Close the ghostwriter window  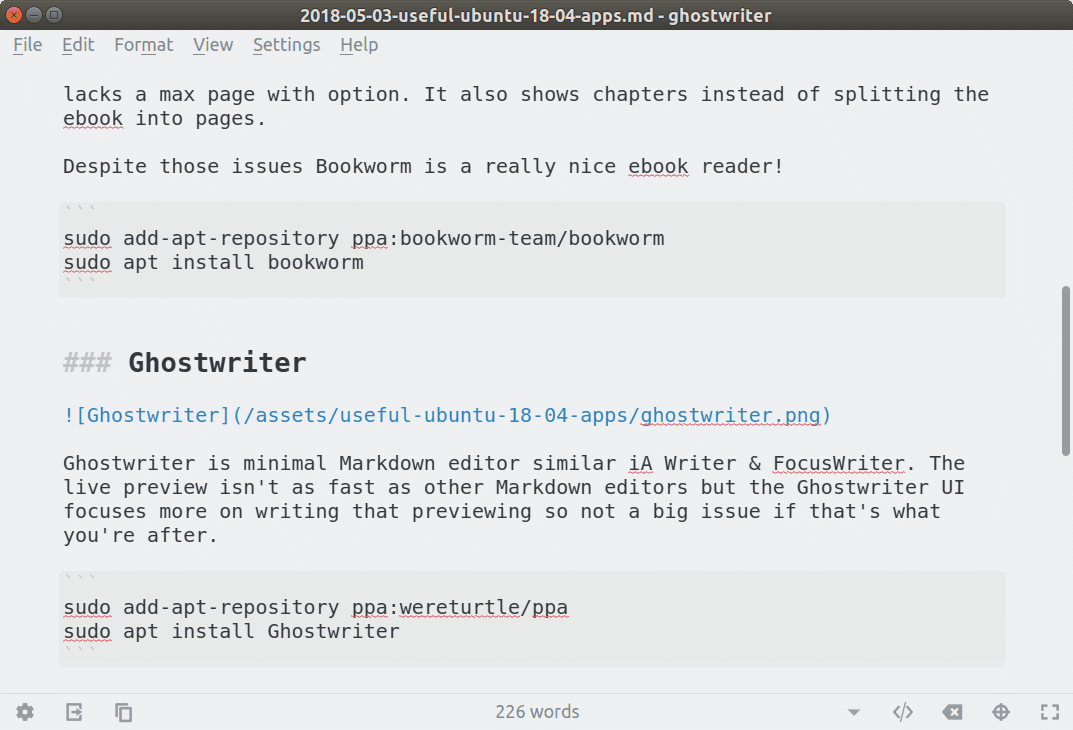coord(14,15)
